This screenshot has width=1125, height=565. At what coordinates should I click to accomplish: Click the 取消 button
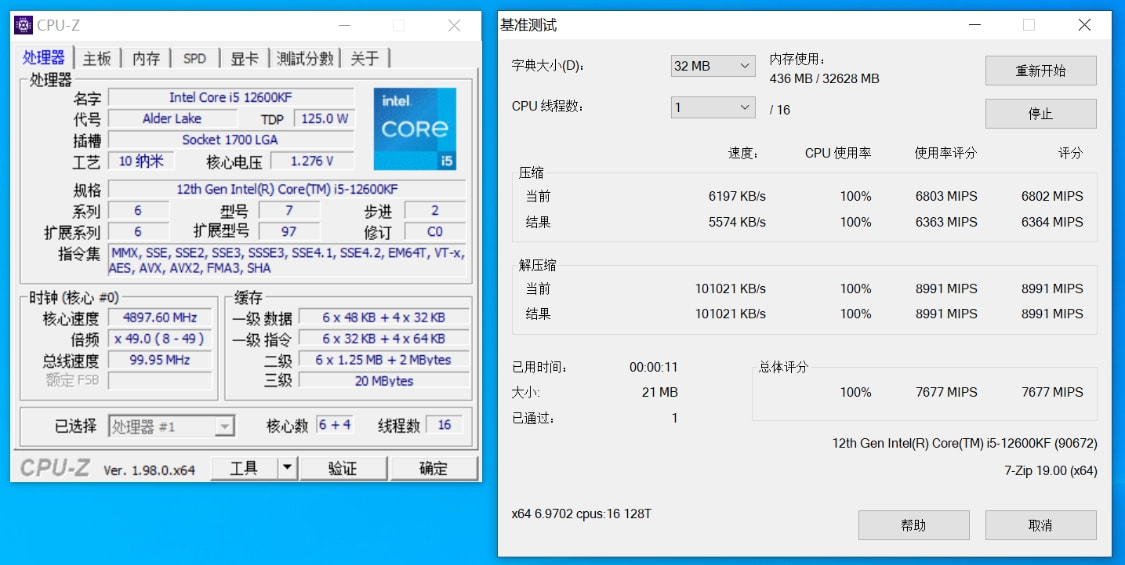pyautogui.click(x=1040, y=525)
